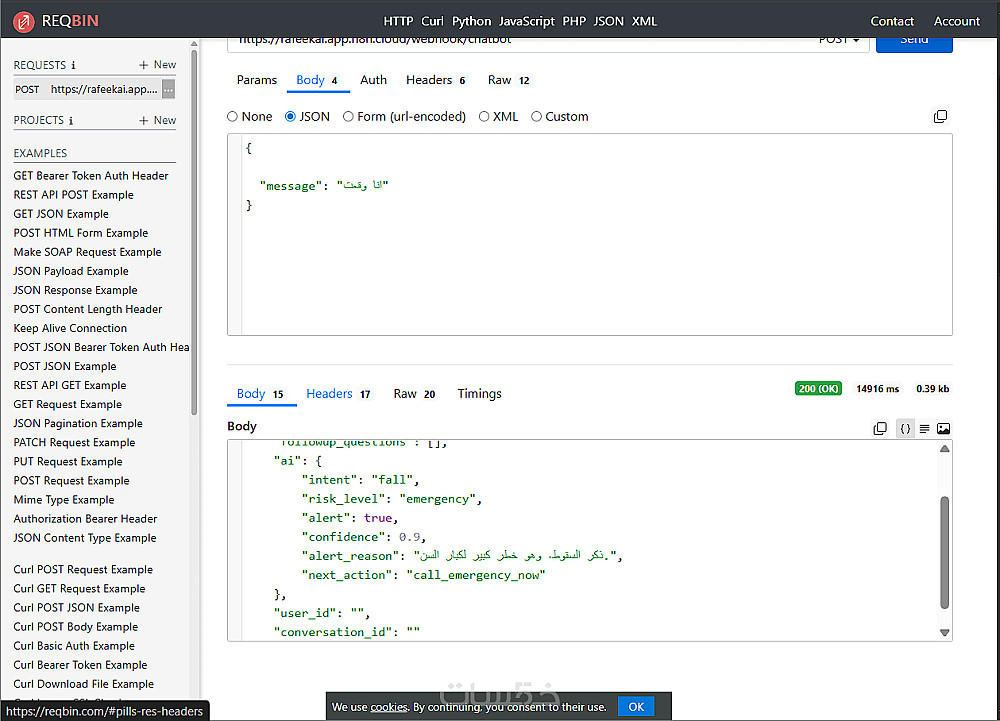This screenshot has height=721, width=1000.
Task: Switch to the response Timings tab
Action: pos(479,394)
